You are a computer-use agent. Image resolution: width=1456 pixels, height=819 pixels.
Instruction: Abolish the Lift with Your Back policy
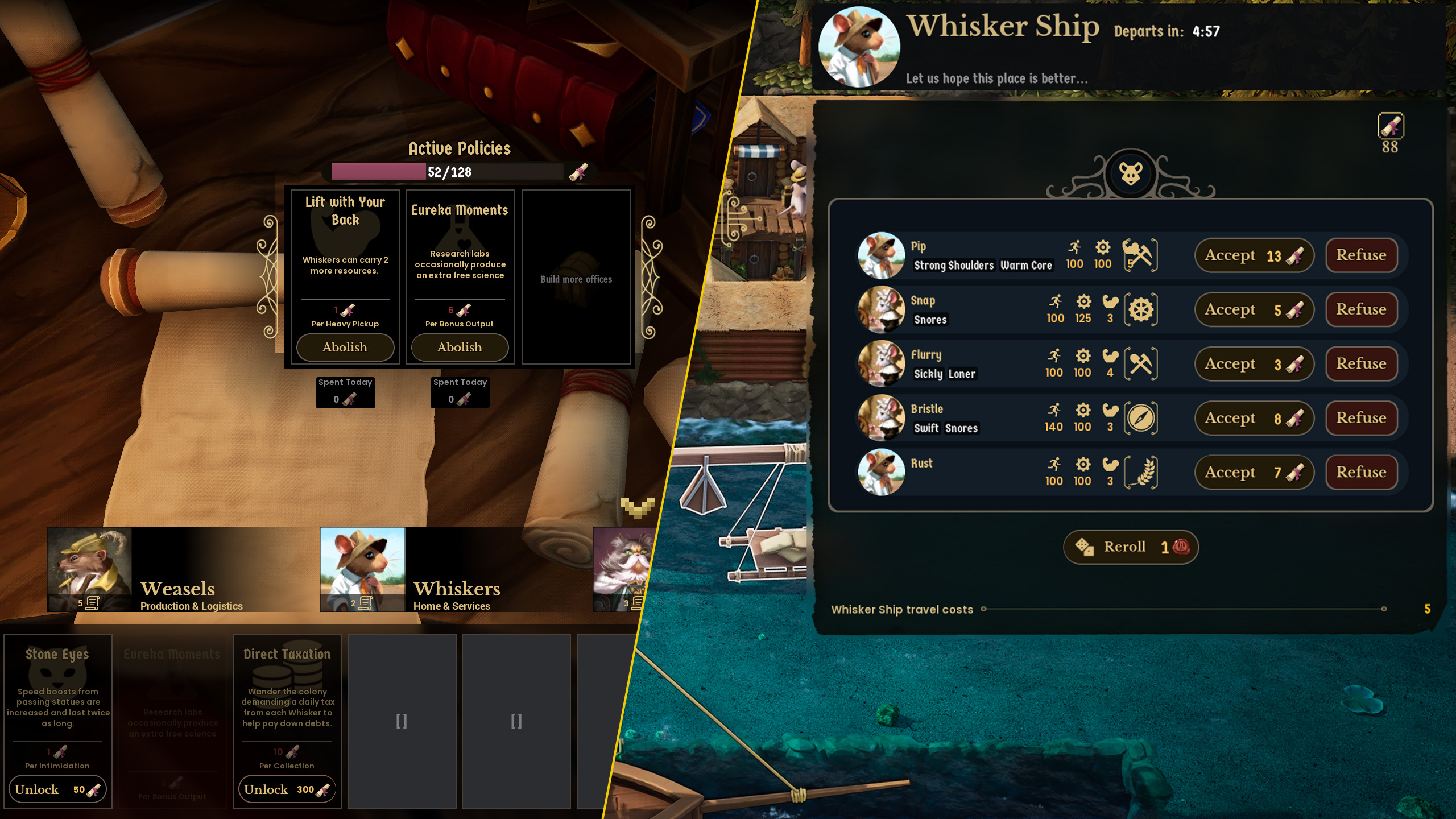coord(345,347)
